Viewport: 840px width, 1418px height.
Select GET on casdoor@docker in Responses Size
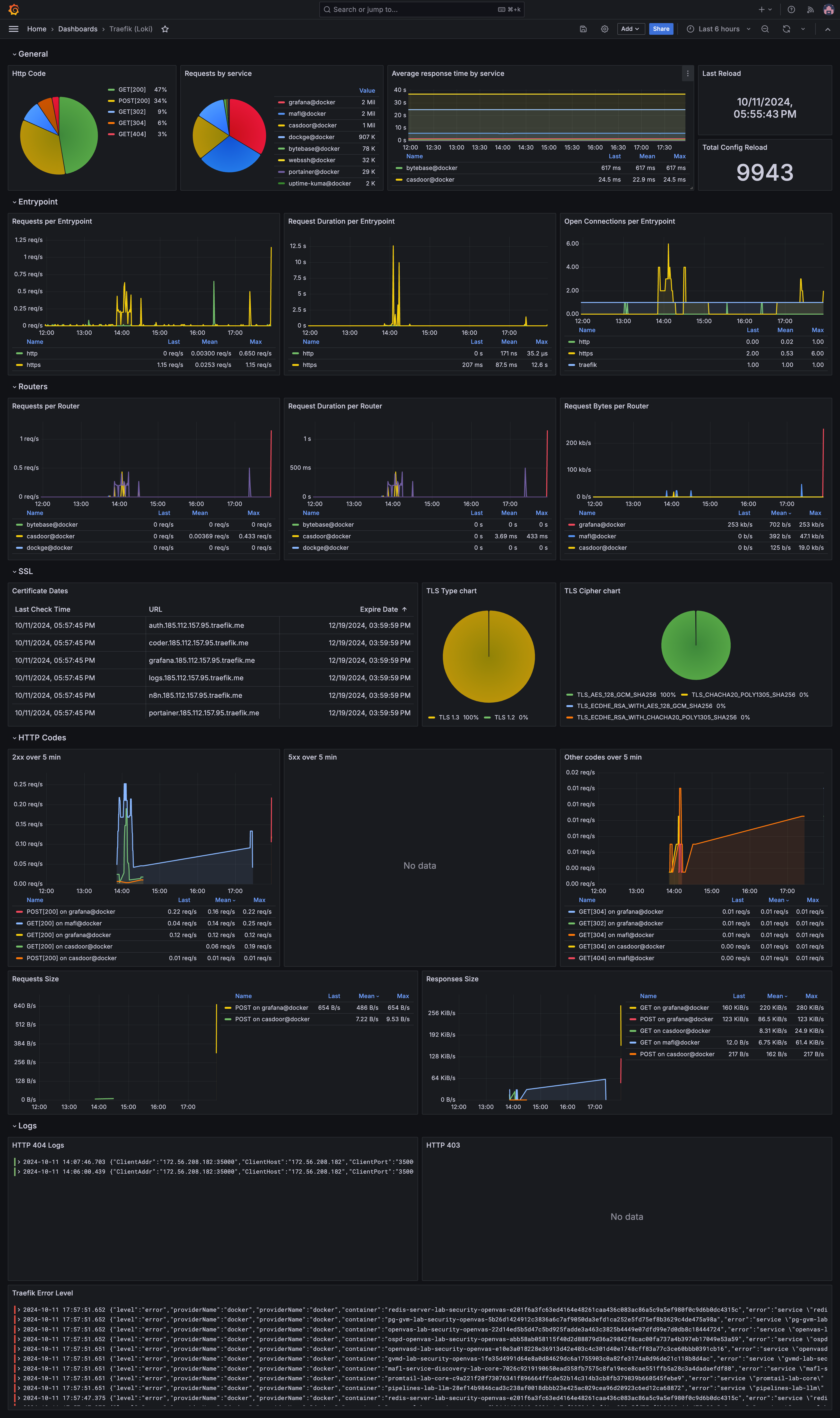(x=675, y=1031)
